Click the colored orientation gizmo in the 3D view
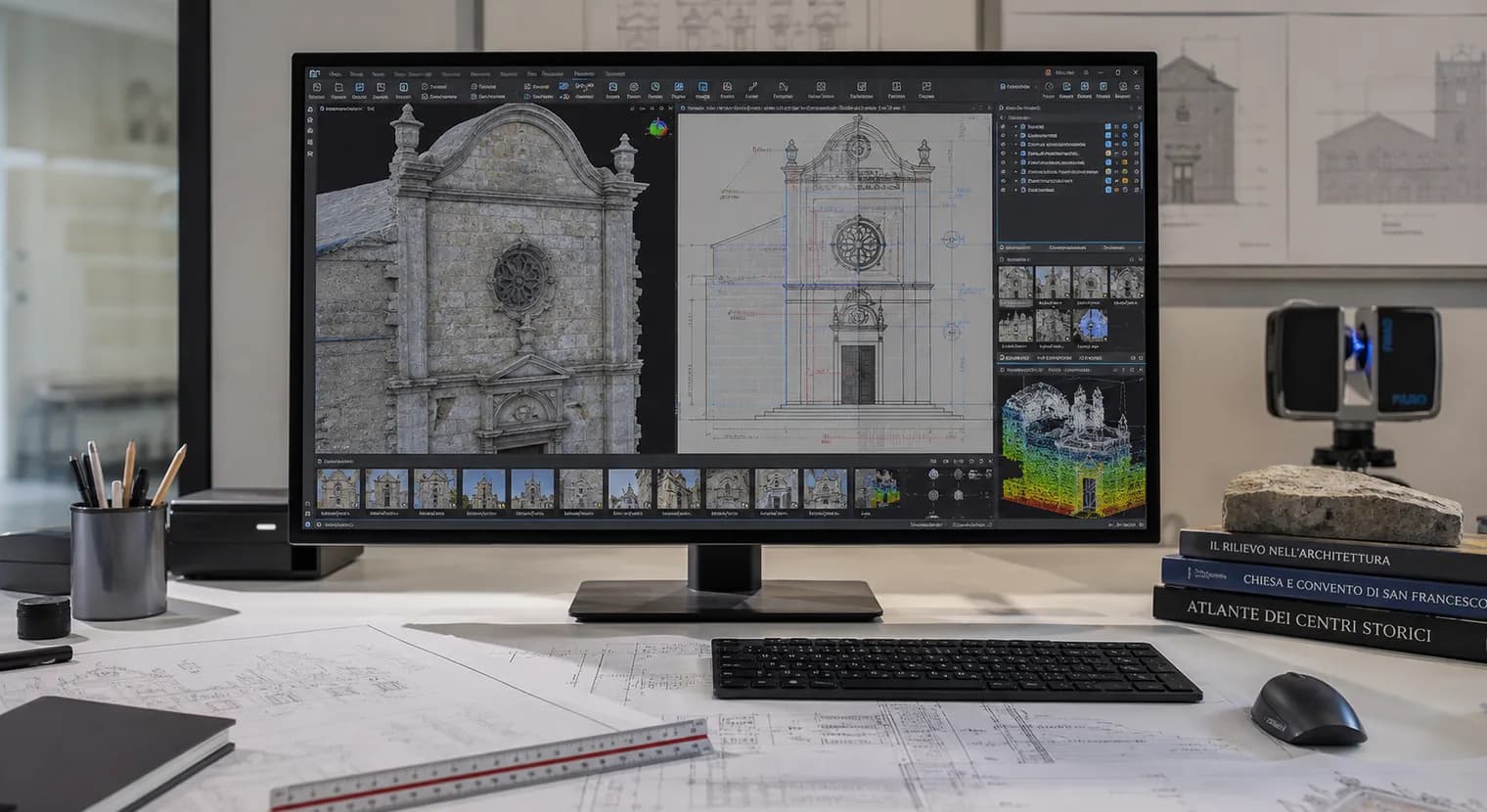Viewport: 1487px width, 812px height. click(x=658, y=128)
